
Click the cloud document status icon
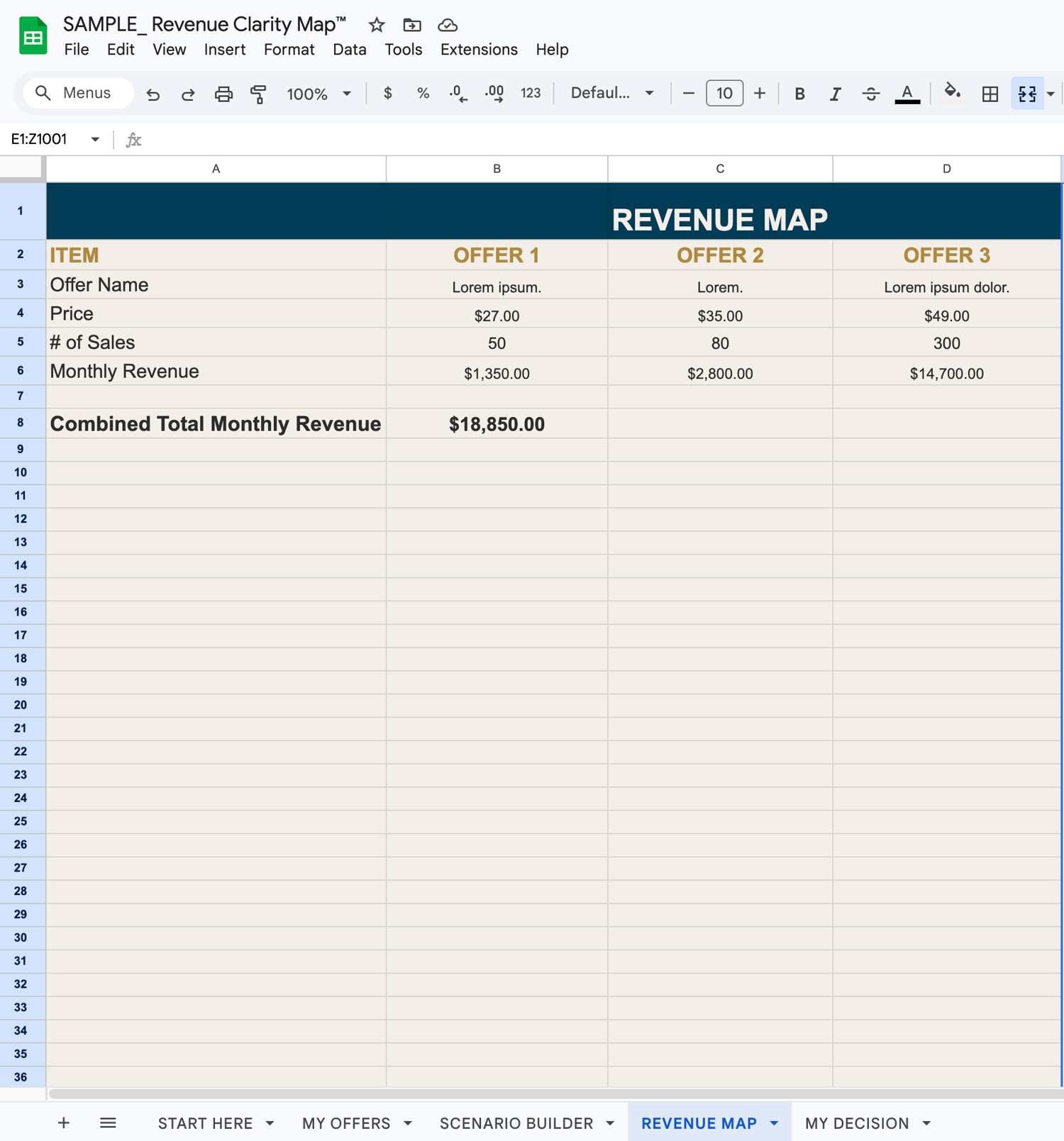click(x=448, y=26)
